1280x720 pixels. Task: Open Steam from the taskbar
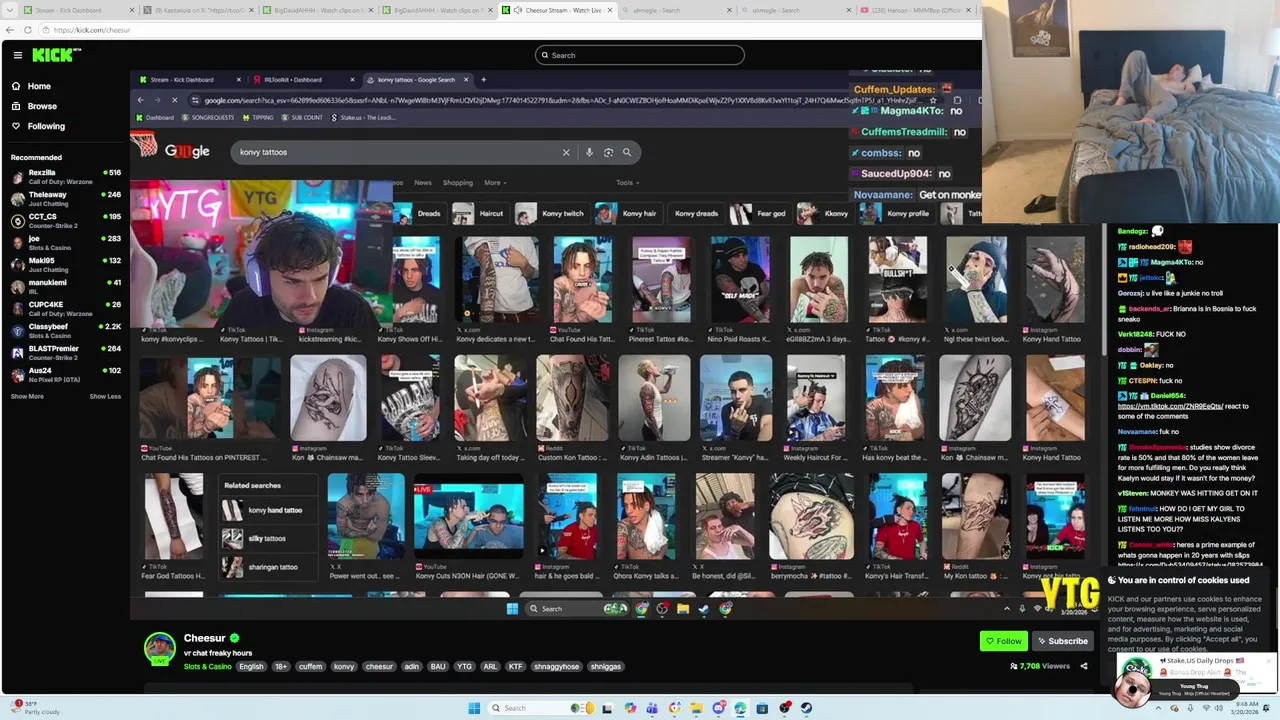click(807, 708)
